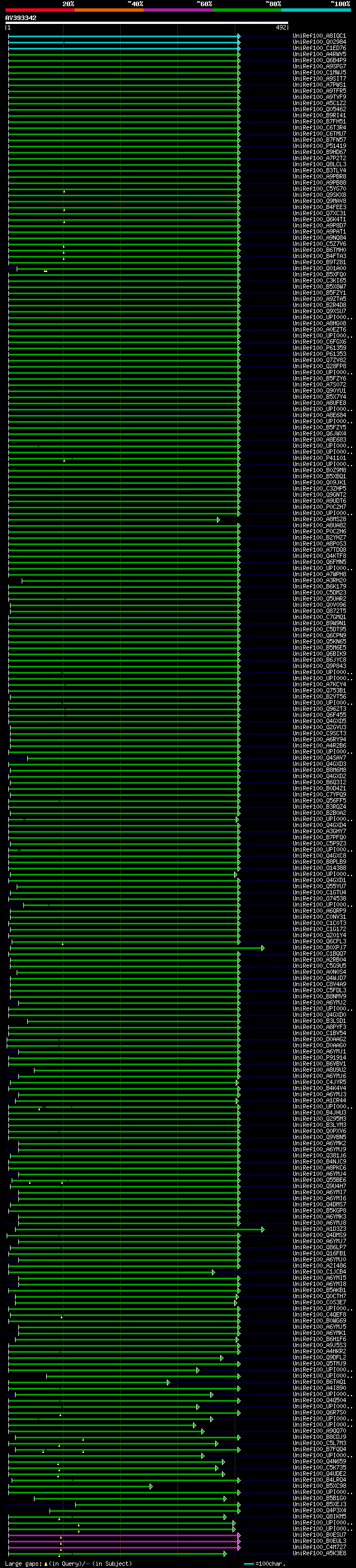Open hit UniRef100_Q6B4P9
356x1568 pixels.
click(319, 60)
